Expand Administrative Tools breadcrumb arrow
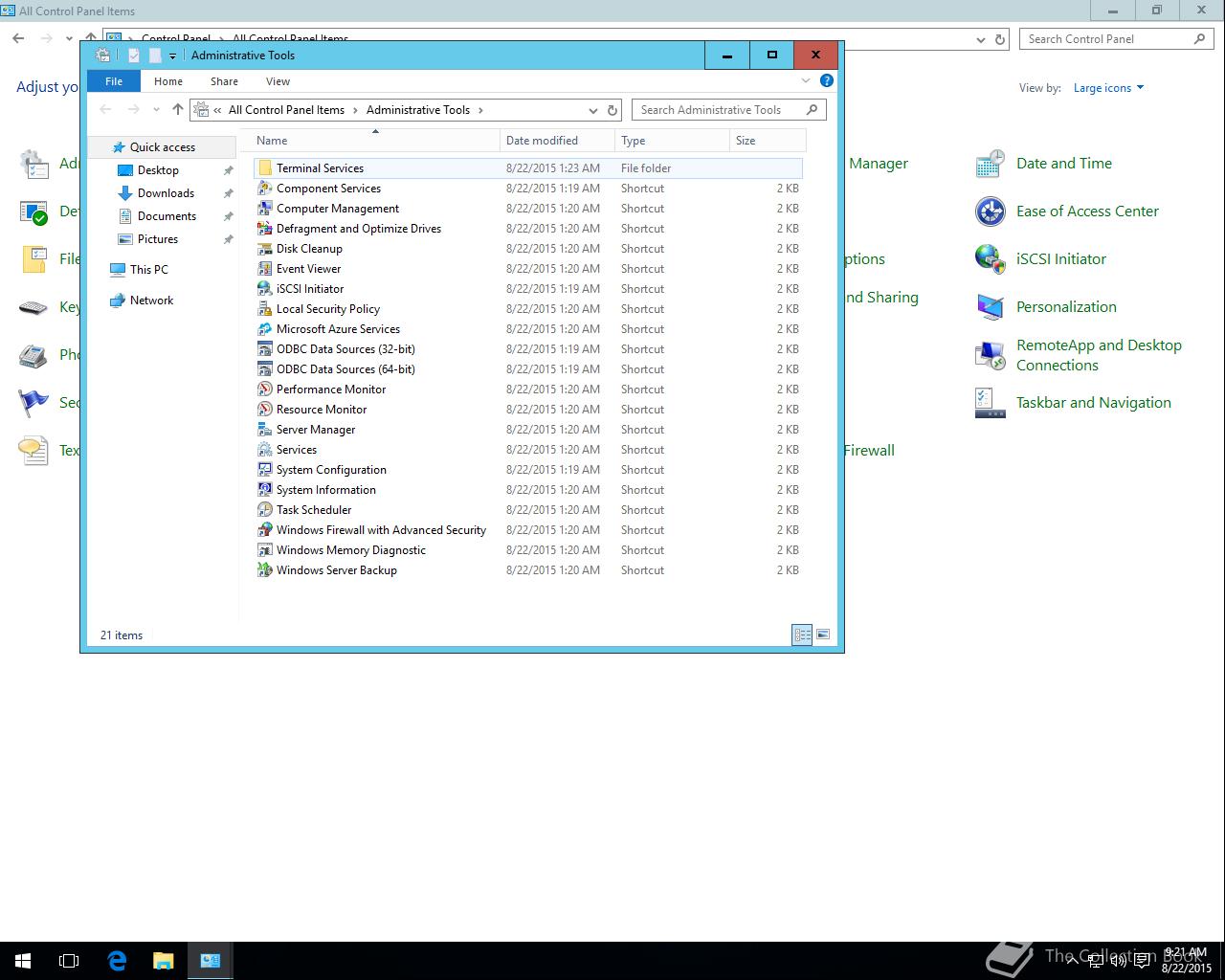 (x=480, y=110)
